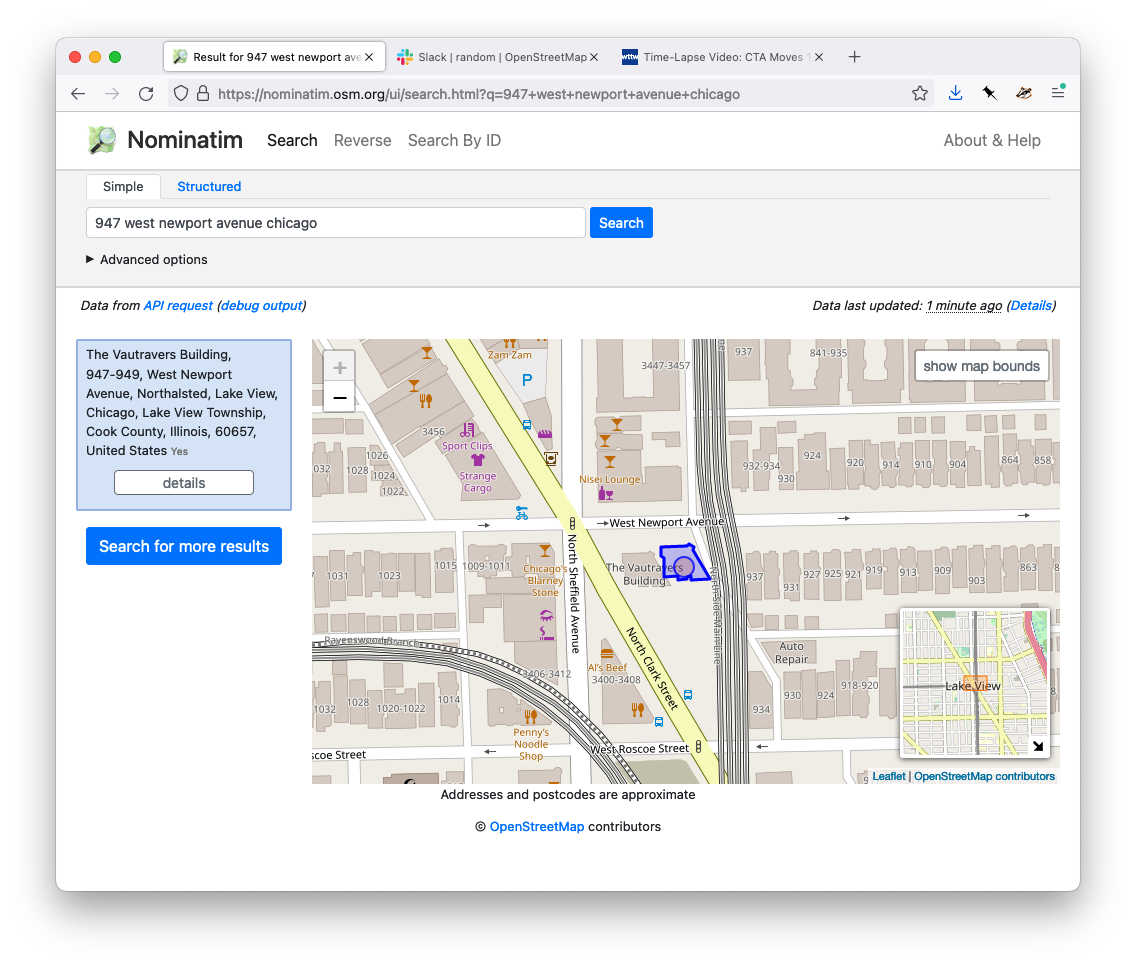Select the Structured search tab

click(x=209, y=186)
